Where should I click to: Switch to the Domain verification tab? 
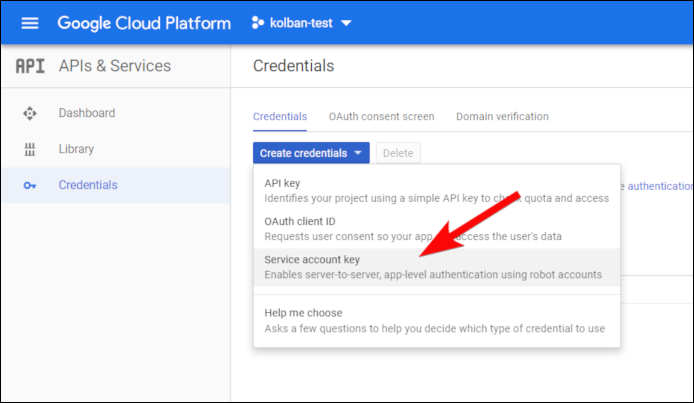[x=502, y=116]
